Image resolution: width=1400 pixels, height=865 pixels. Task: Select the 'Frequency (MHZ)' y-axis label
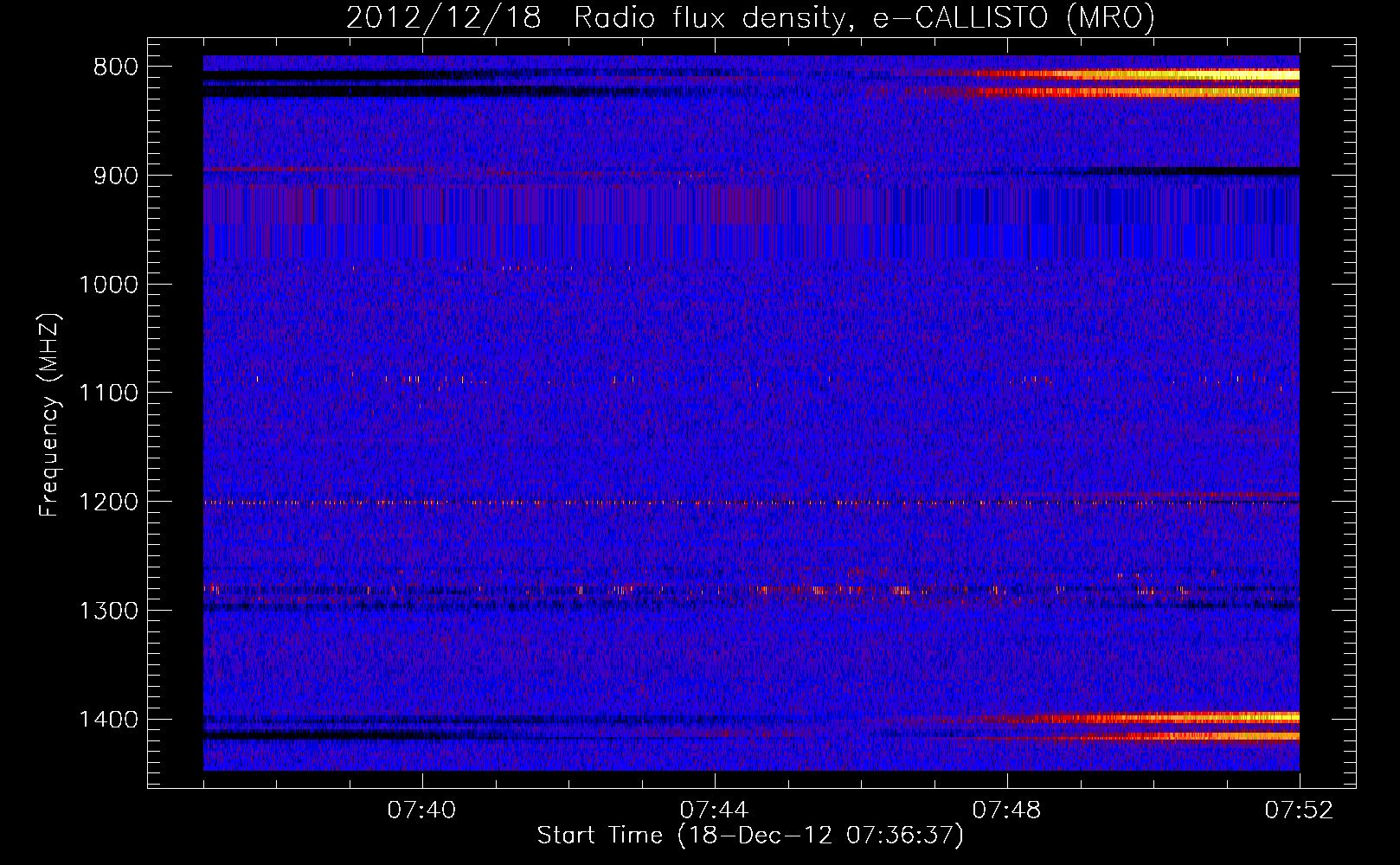point(49,415)
